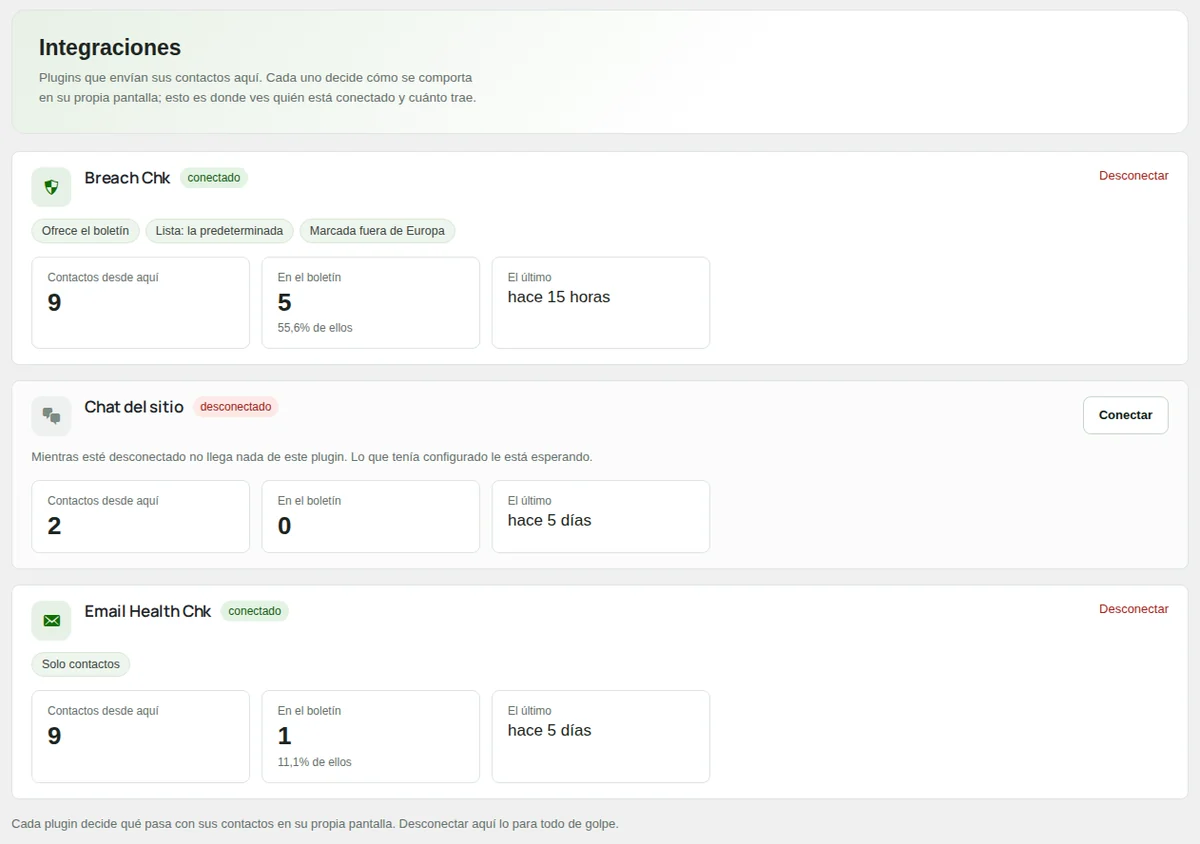The image size is (1200, 844).
Task: Click the Email Health Chk envelope icon
Action: pos(51,620)
